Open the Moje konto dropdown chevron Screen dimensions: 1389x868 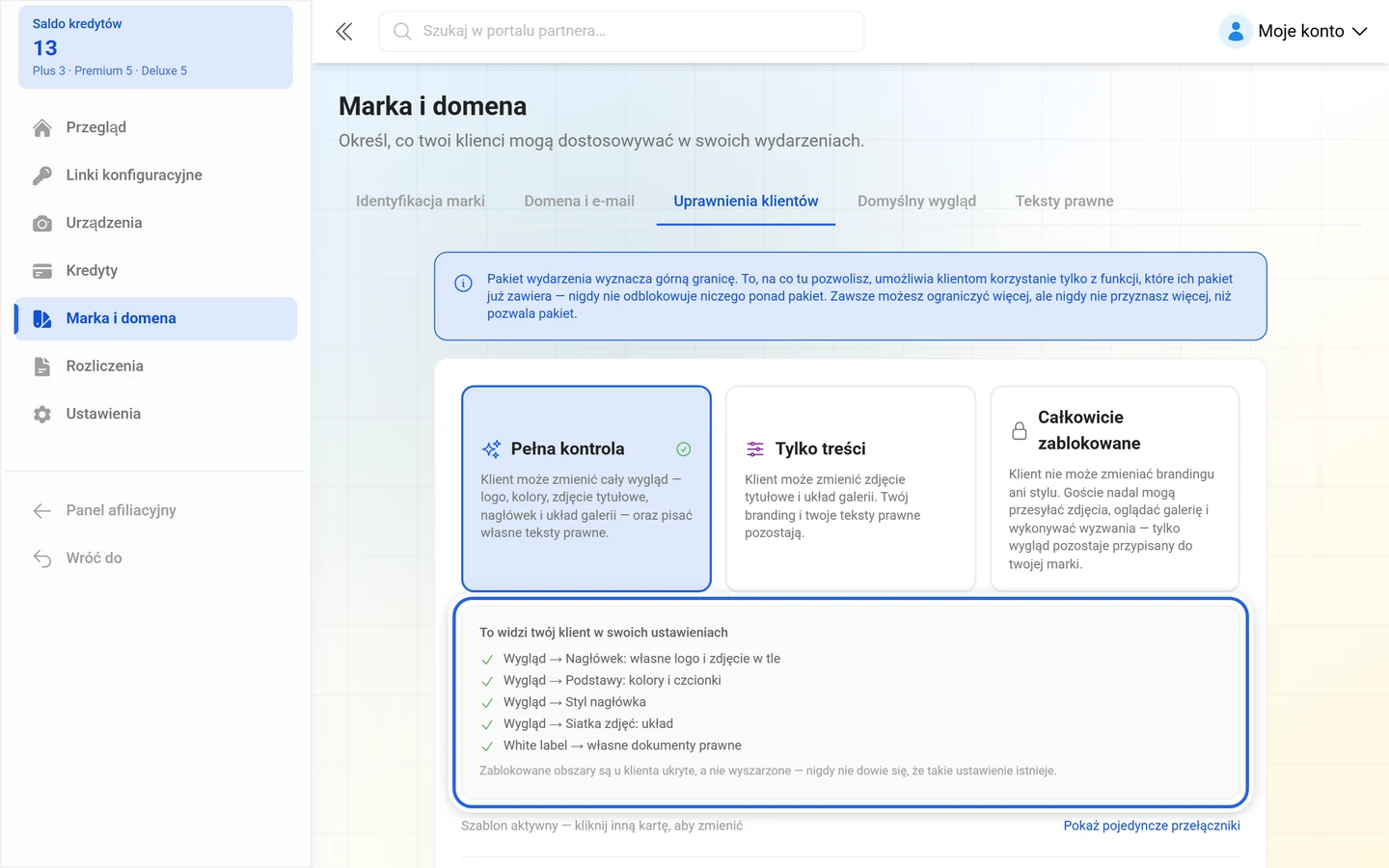click(x=1360, y=32)
